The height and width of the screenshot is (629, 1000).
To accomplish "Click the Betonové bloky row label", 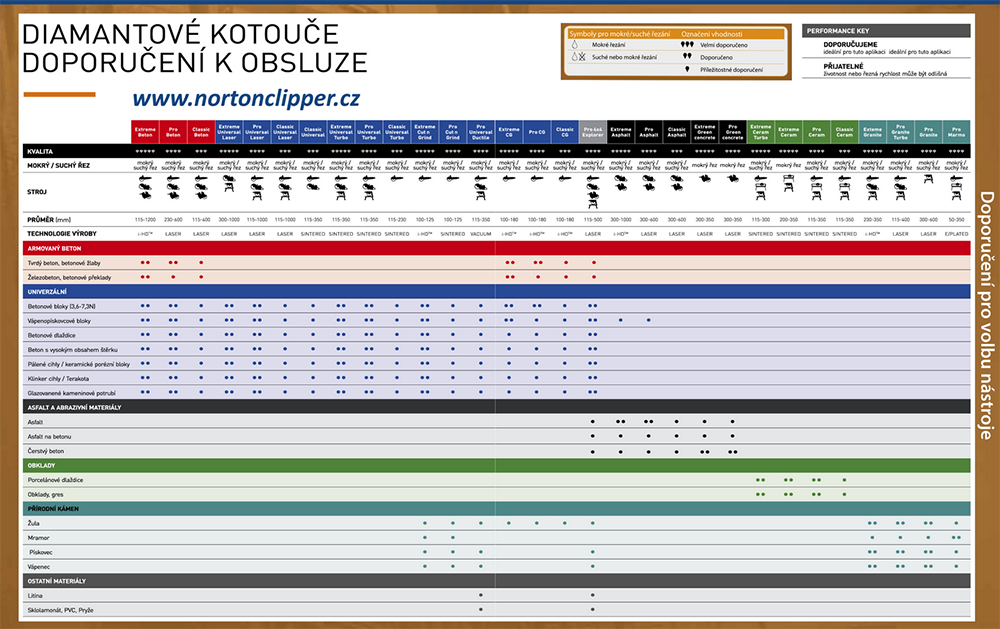I will [61, 306].
